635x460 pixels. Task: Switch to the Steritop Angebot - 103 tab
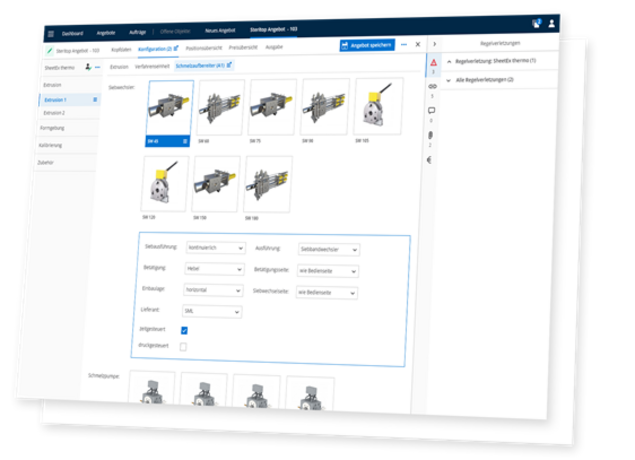pyautogui.click(x=273, y=29)
